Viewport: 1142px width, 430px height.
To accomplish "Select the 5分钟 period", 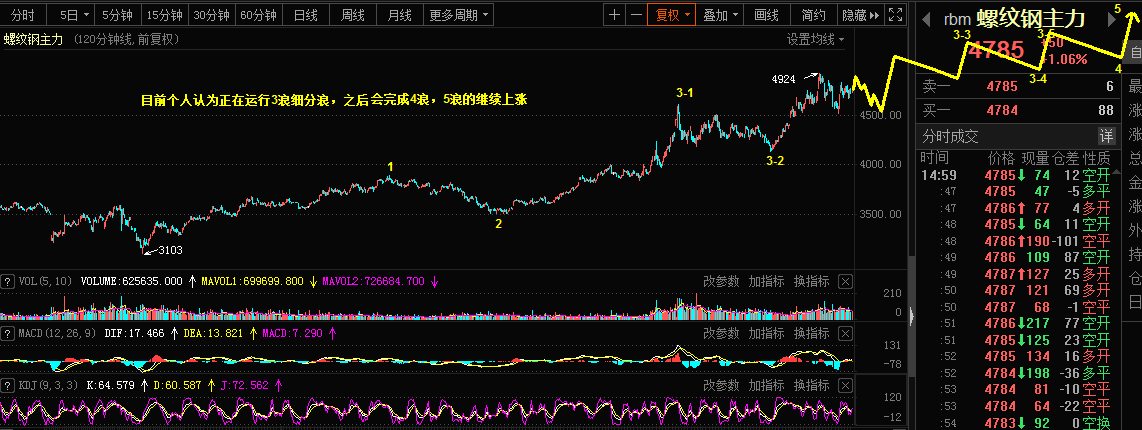I will click(x=118, y=14).
